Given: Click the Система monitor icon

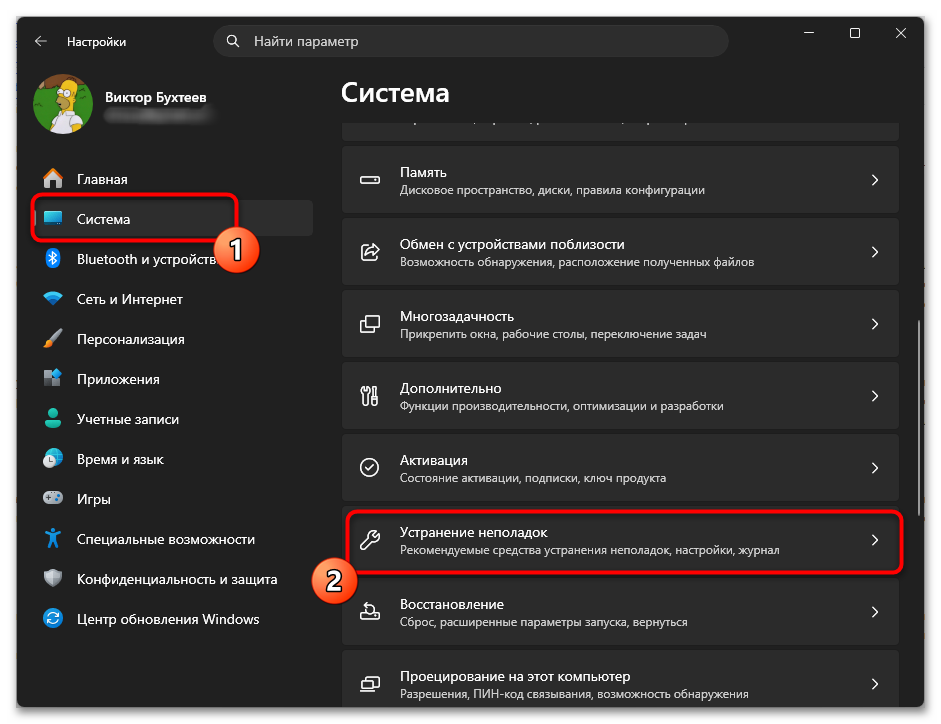Looking at the screenshot, I should 53,219.
